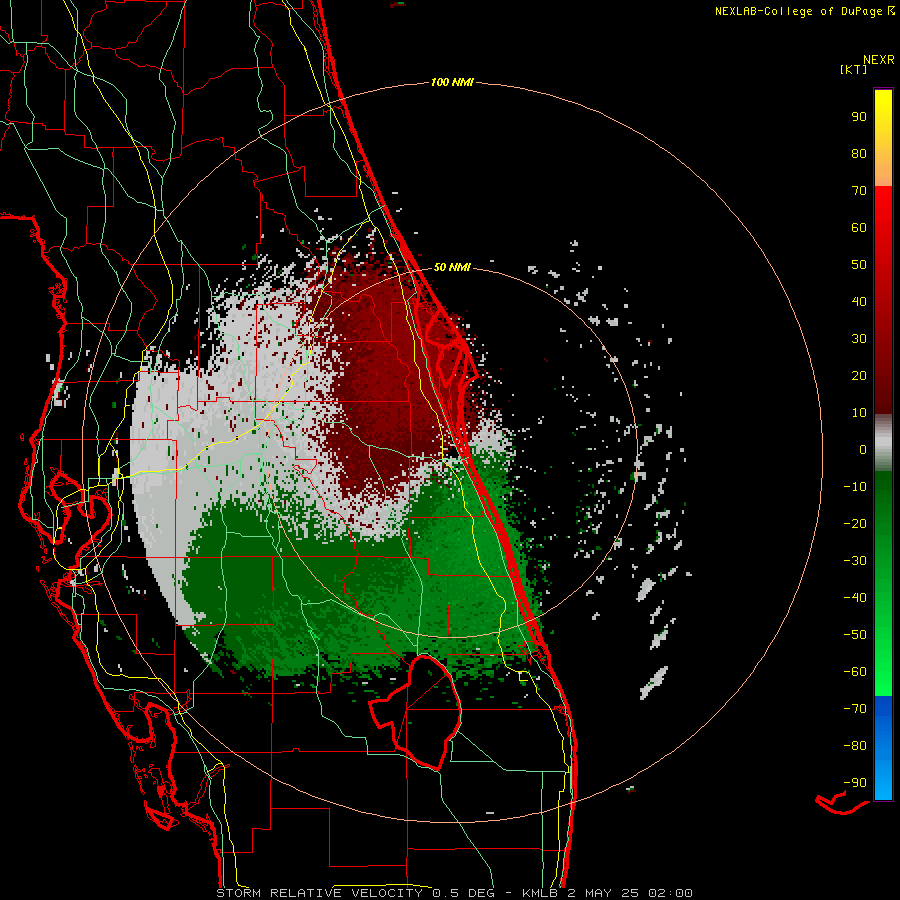Image resolution: width=900 pixels, height=900 pixels.
Task: Click the 70 value on velocity scale
Action: point(859,191)
